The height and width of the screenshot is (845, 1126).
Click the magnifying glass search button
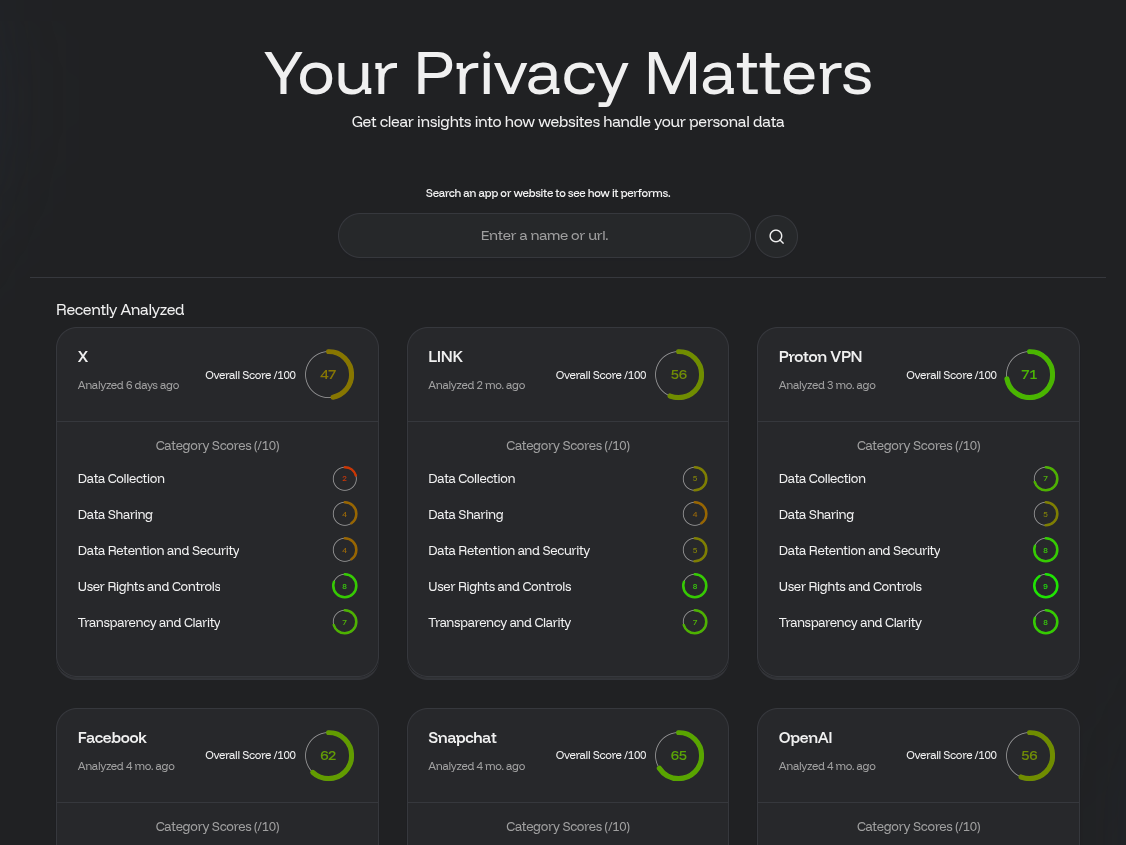tap(776, 237)
